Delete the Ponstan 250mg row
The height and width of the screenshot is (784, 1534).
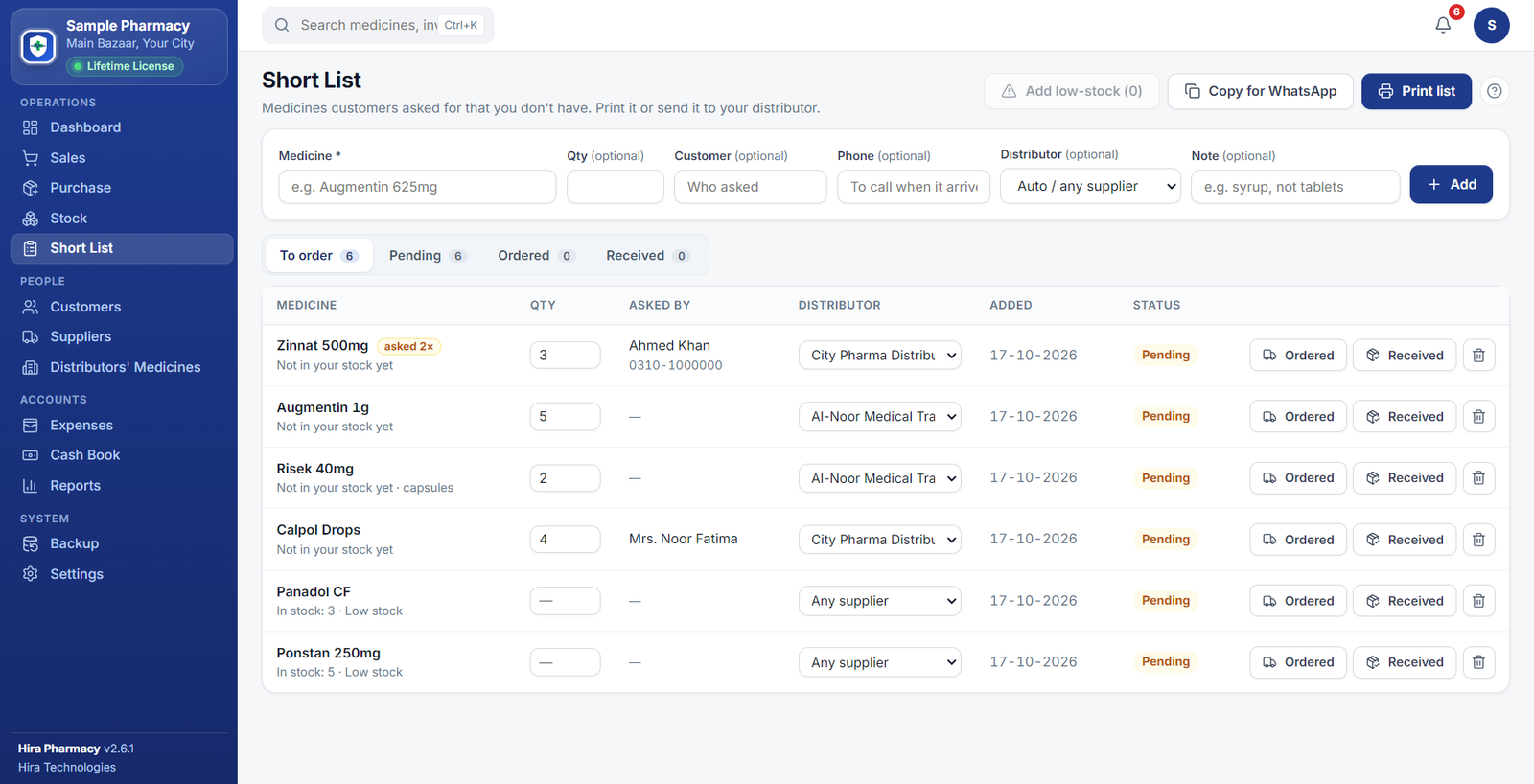[1478, 662]
